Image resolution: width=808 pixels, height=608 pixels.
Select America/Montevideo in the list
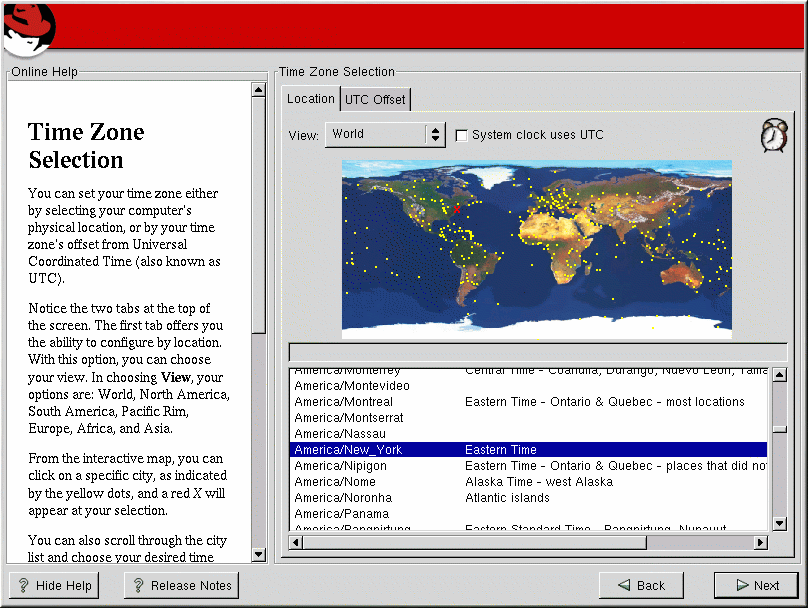click(528, 385)
